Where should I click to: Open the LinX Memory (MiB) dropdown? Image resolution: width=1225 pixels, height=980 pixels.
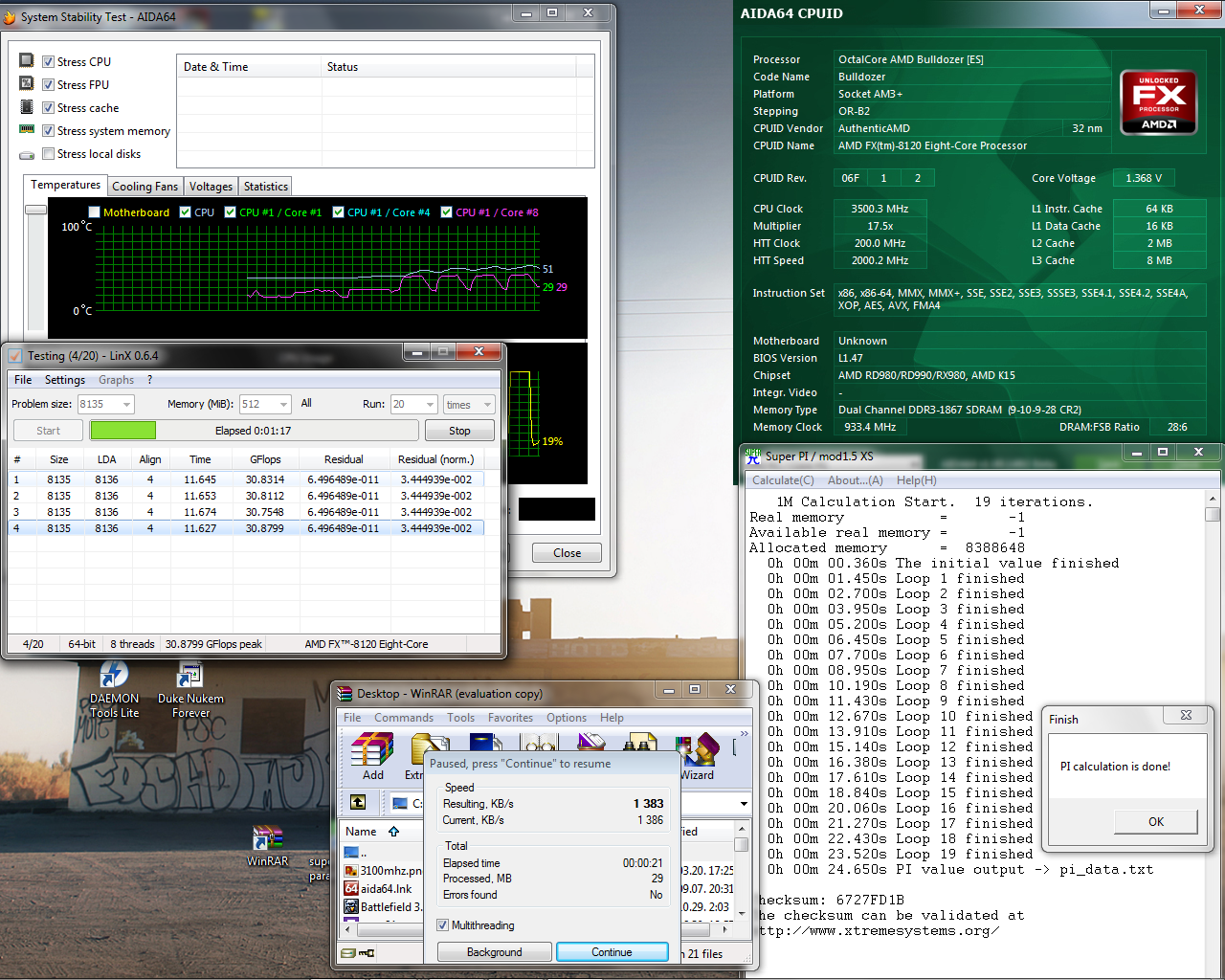[x=283, y=405]
